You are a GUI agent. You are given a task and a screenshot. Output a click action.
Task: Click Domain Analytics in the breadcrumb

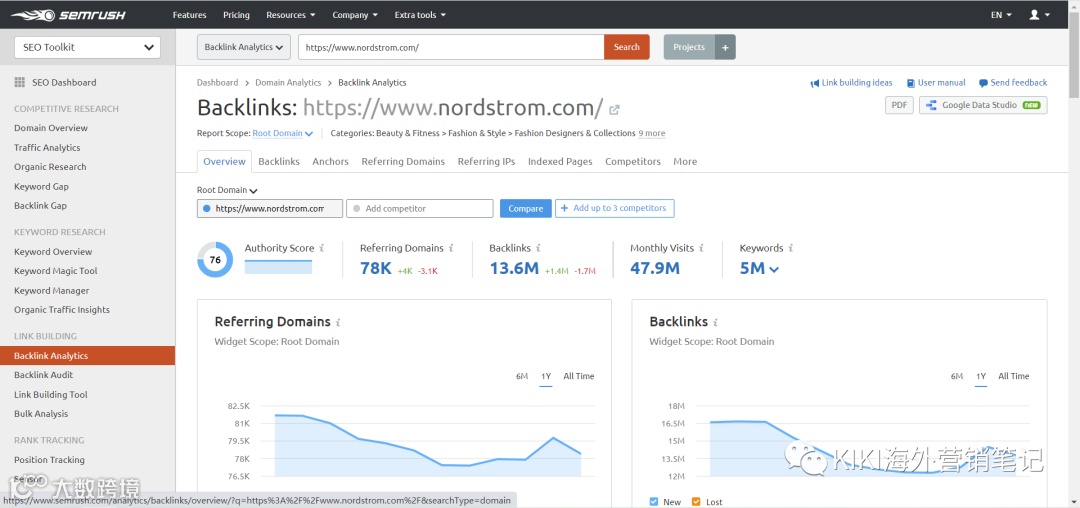point(288,83)
